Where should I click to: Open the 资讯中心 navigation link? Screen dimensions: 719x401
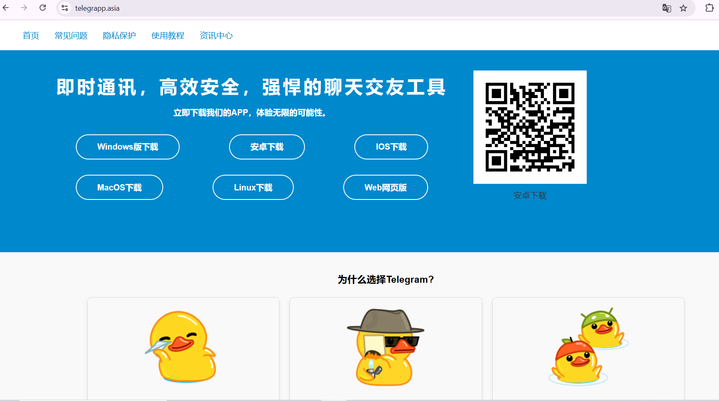point(216,36)
